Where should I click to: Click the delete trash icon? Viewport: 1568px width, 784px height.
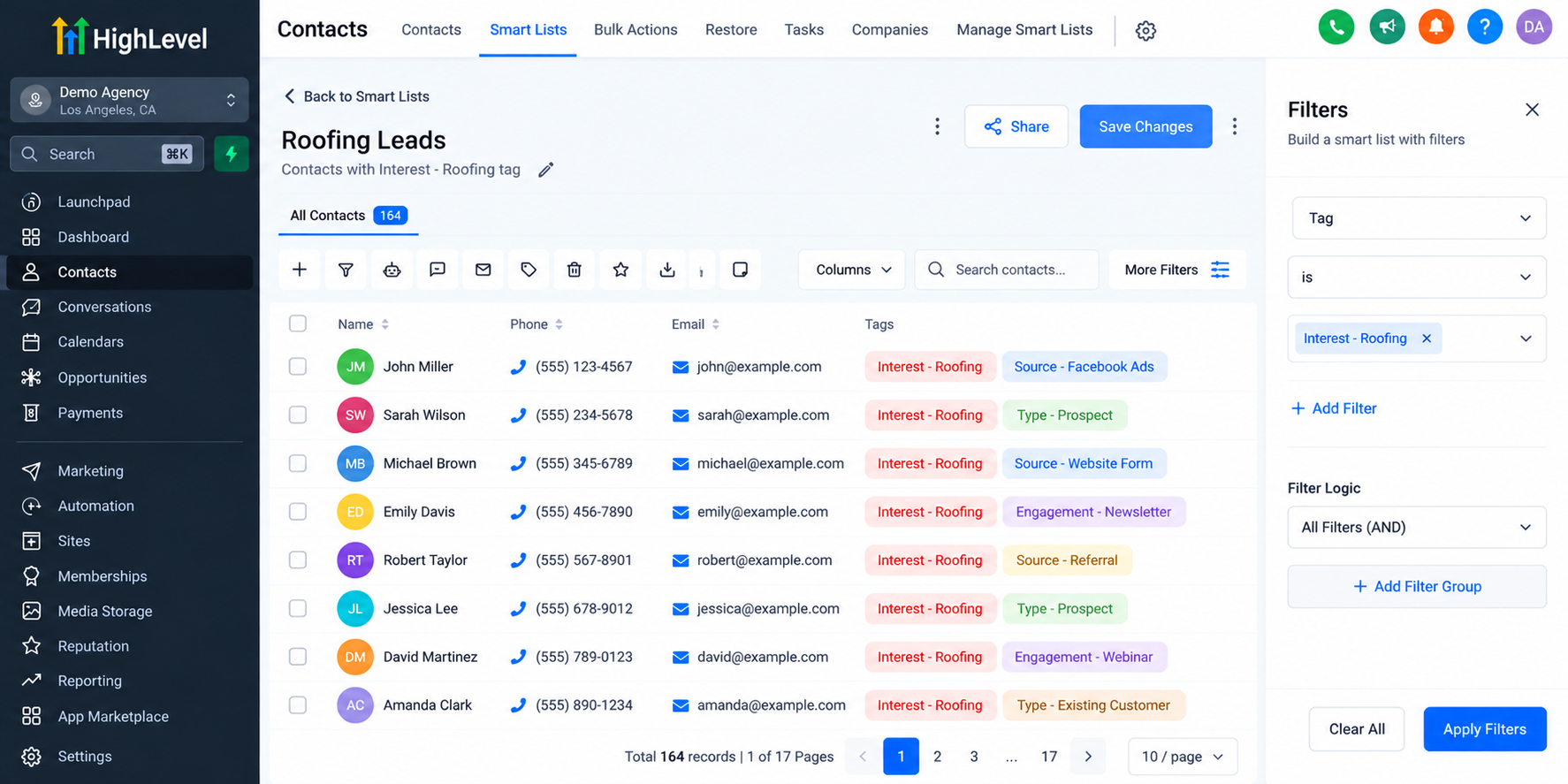click(575, 270)
